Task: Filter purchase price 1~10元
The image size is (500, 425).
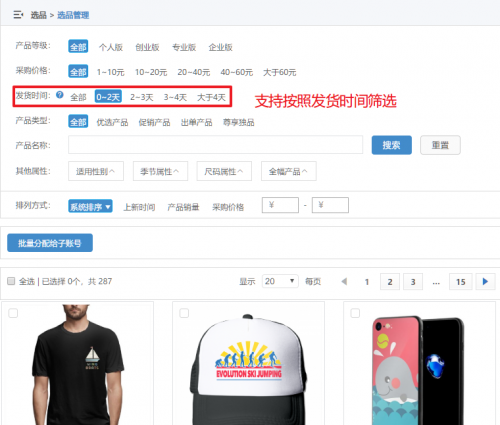Action: coord(111,72)
